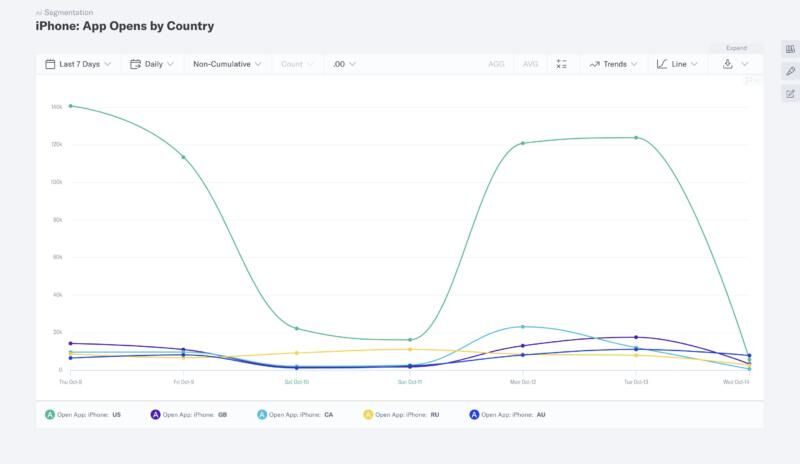
Task: Select the US data point on Thu Oct 8
Action: [x=70, y=106]
